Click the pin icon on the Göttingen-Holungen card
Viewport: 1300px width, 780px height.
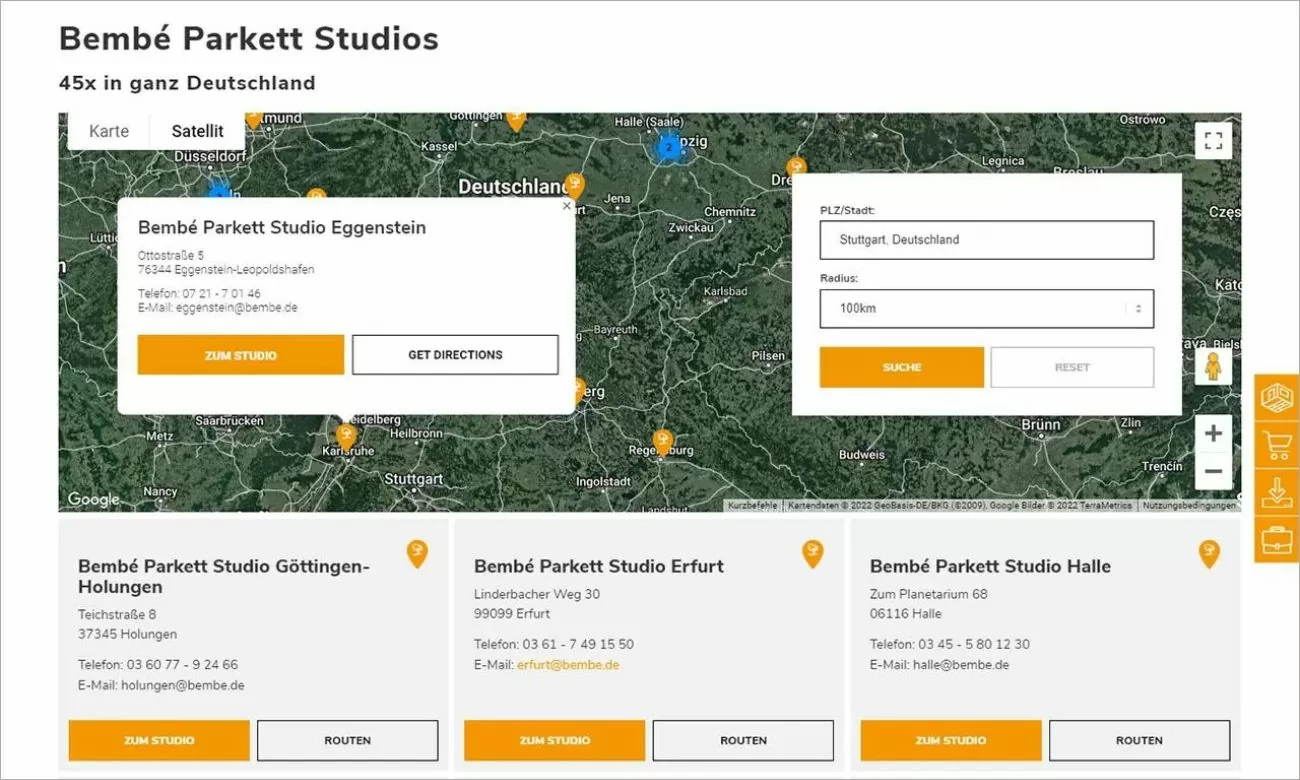(417, 553)
